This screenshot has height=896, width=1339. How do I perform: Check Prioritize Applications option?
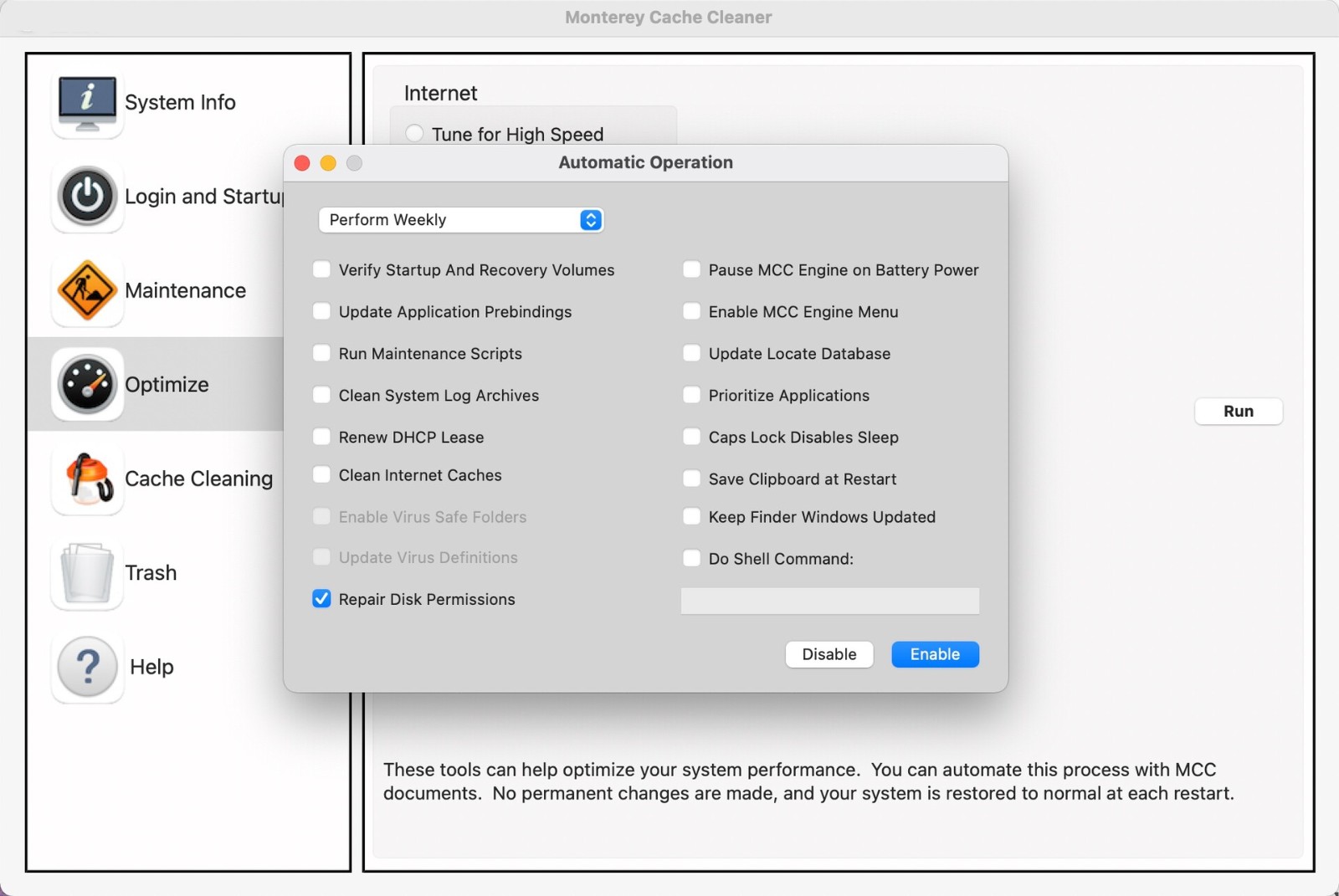pyautogui.click(x=691, y=395)
